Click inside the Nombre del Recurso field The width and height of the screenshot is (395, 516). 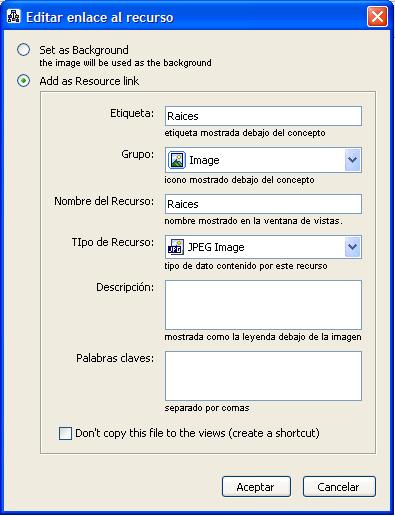click(263, 204)
